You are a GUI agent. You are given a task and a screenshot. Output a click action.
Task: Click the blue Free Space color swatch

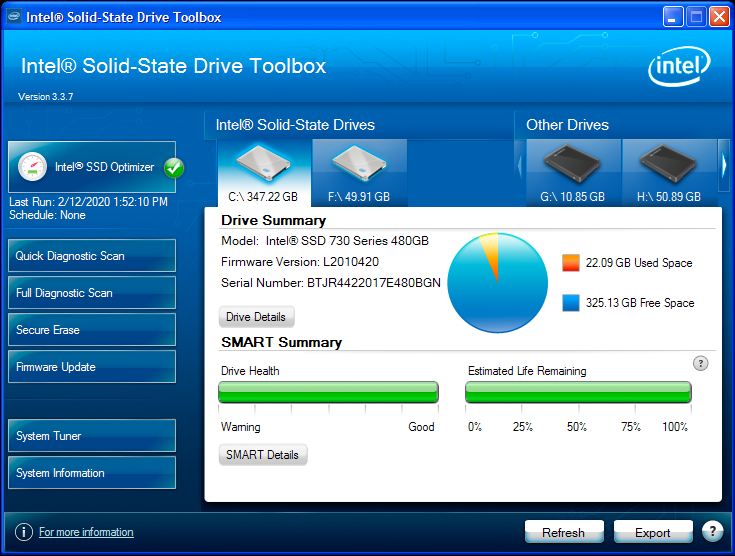[x=571, y=303]
